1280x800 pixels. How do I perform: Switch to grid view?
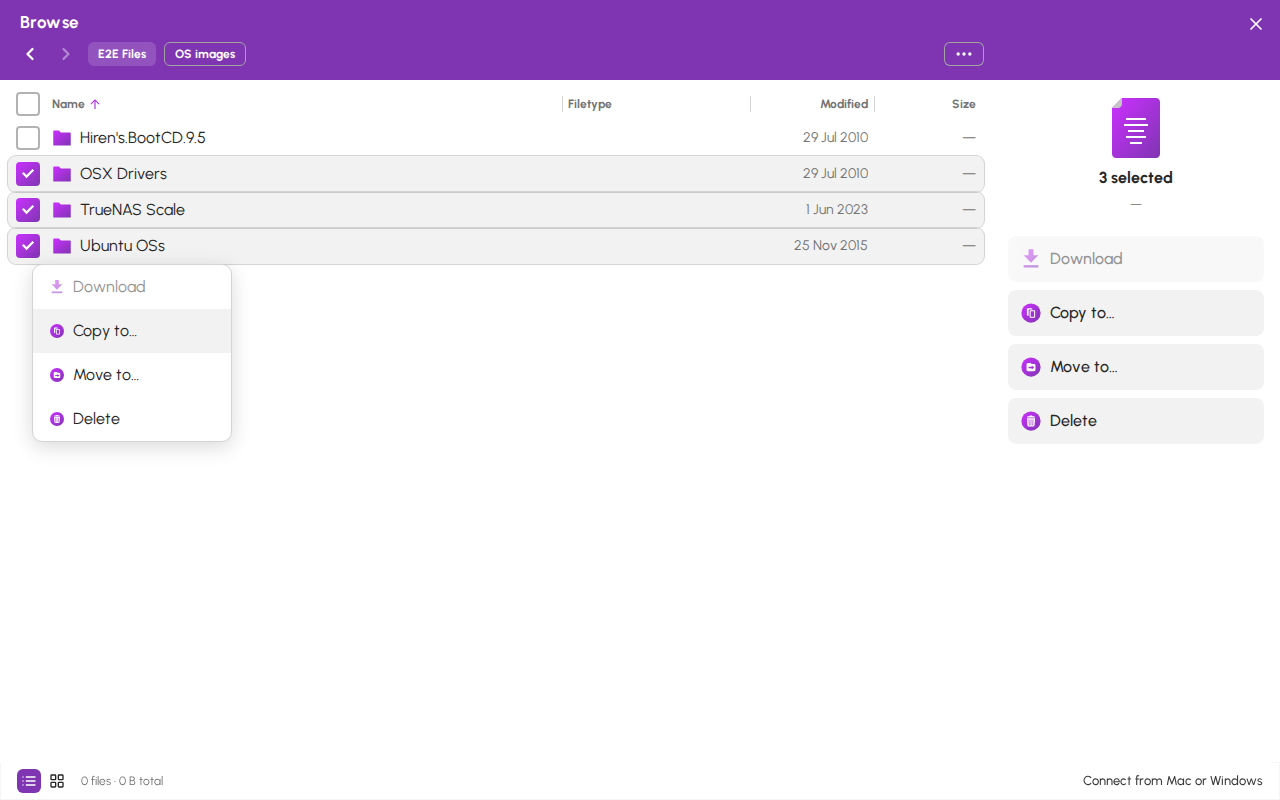pos(57,781)
